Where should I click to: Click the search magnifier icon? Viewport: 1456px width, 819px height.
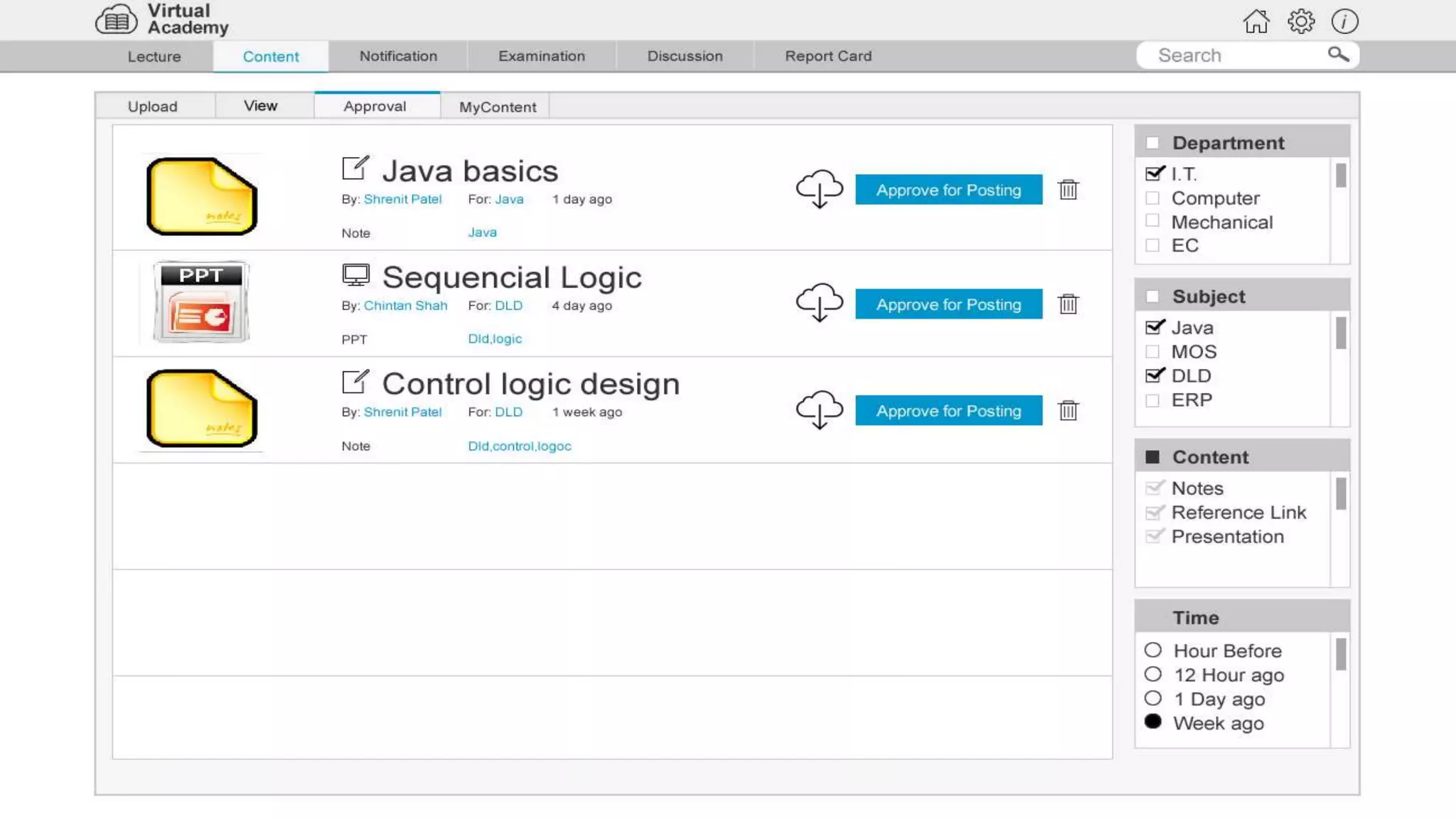(x=1338, y=55)
